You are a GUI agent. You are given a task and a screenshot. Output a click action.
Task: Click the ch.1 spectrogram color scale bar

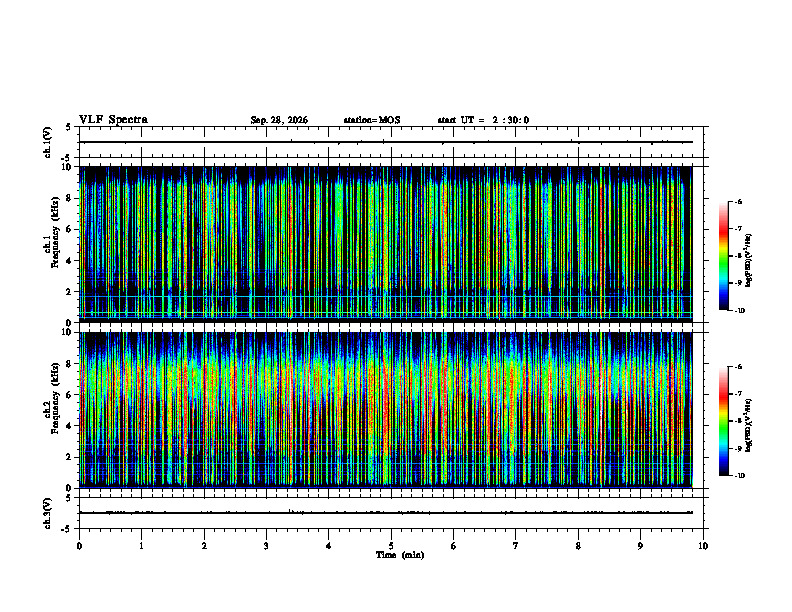pos(723,256)
